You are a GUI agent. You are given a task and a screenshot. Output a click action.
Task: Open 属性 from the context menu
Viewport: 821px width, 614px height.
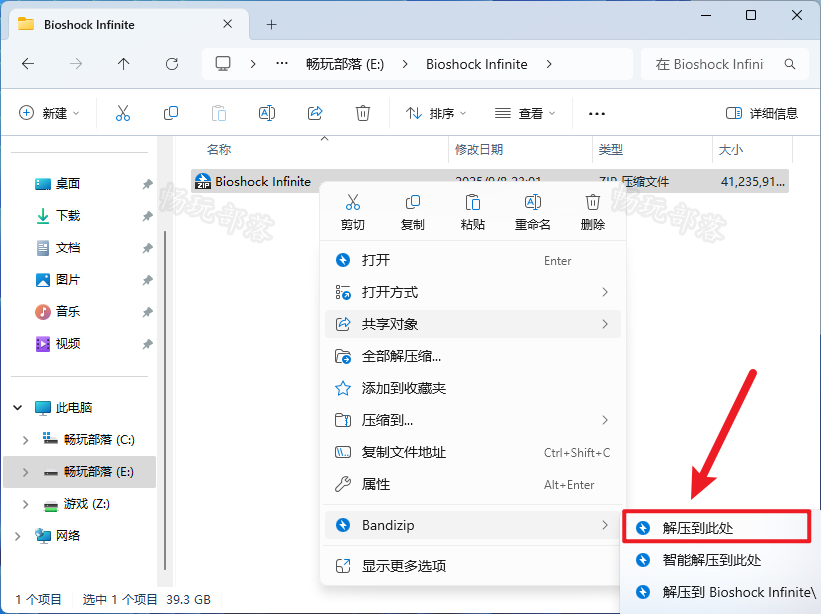click(x=473, y=484)
